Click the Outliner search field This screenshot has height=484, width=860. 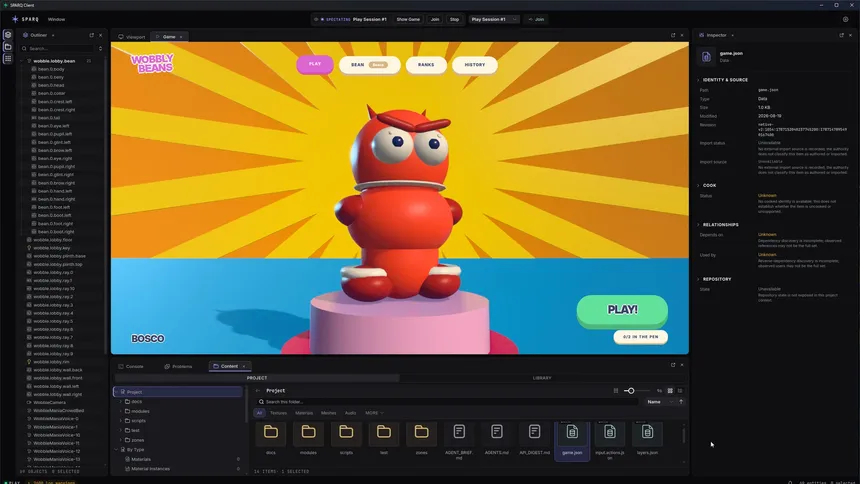tap(59, 48)
